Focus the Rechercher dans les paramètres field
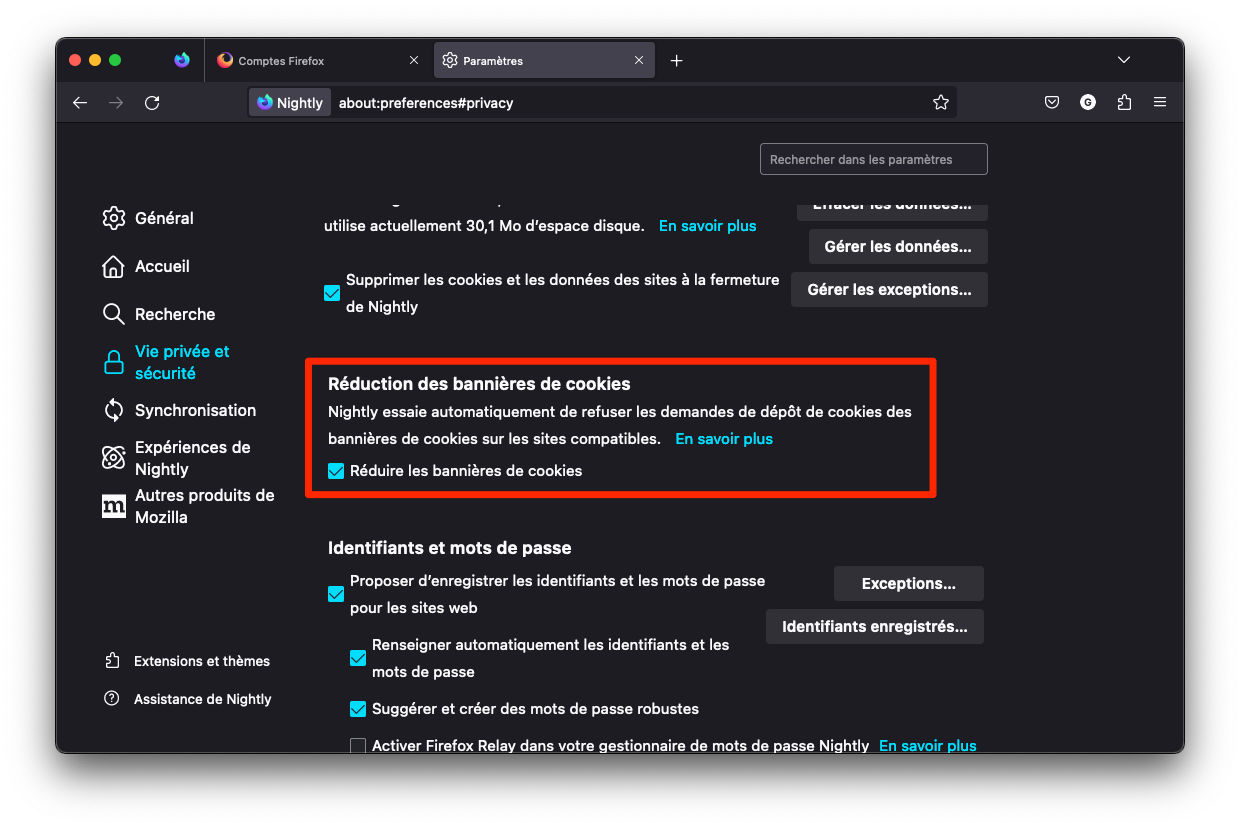 click(873, 159)
